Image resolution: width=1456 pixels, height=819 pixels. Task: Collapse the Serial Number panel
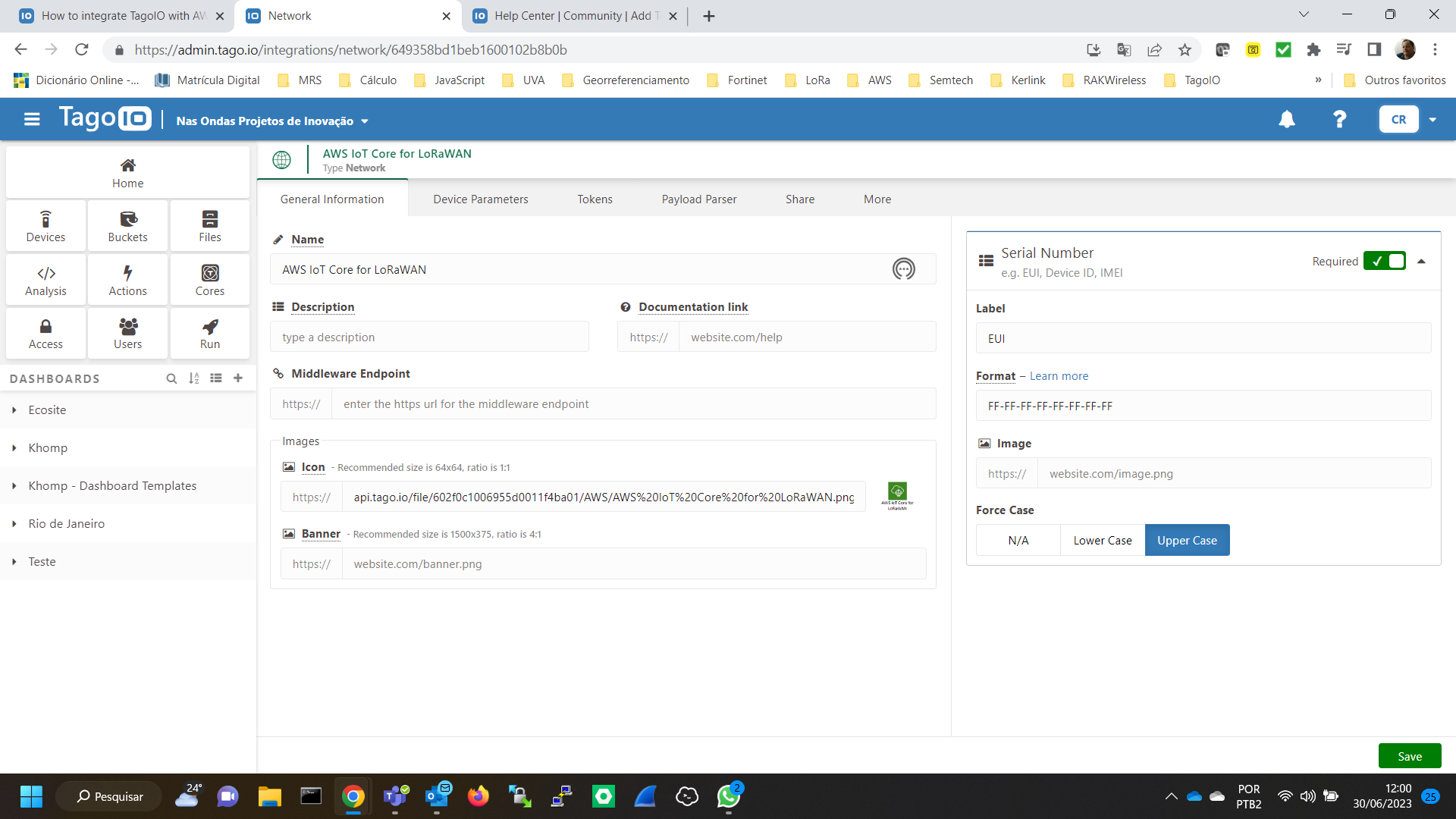pos(1421,261)
